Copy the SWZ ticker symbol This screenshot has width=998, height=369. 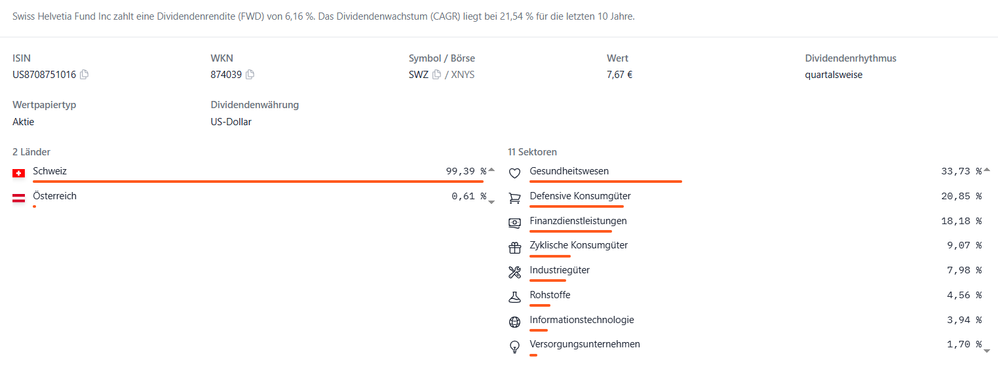[436, 75]
